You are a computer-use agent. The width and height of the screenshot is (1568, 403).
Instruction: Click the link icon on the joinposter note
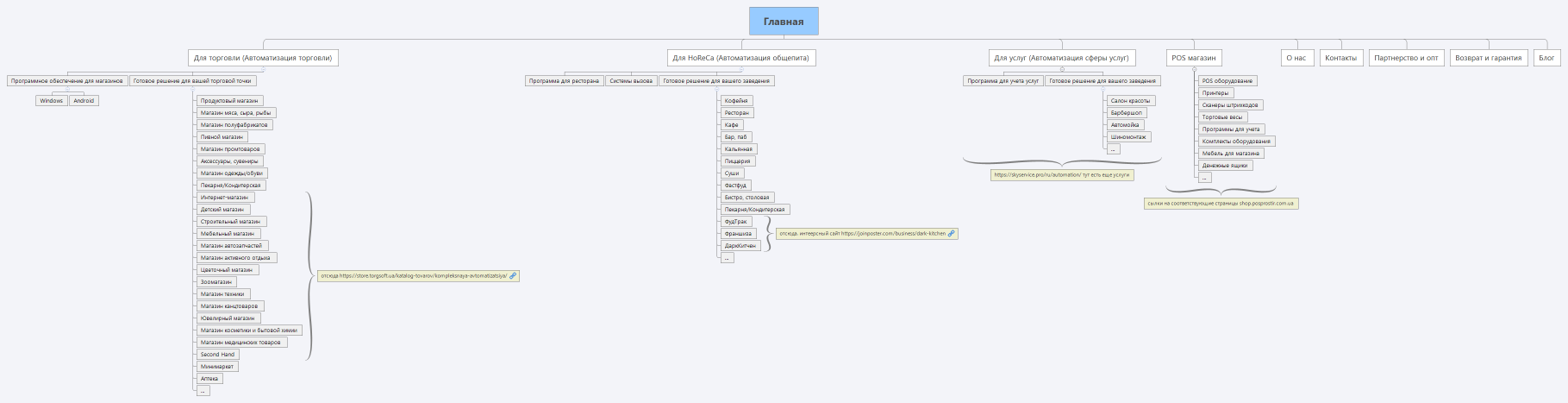point(951,233)
